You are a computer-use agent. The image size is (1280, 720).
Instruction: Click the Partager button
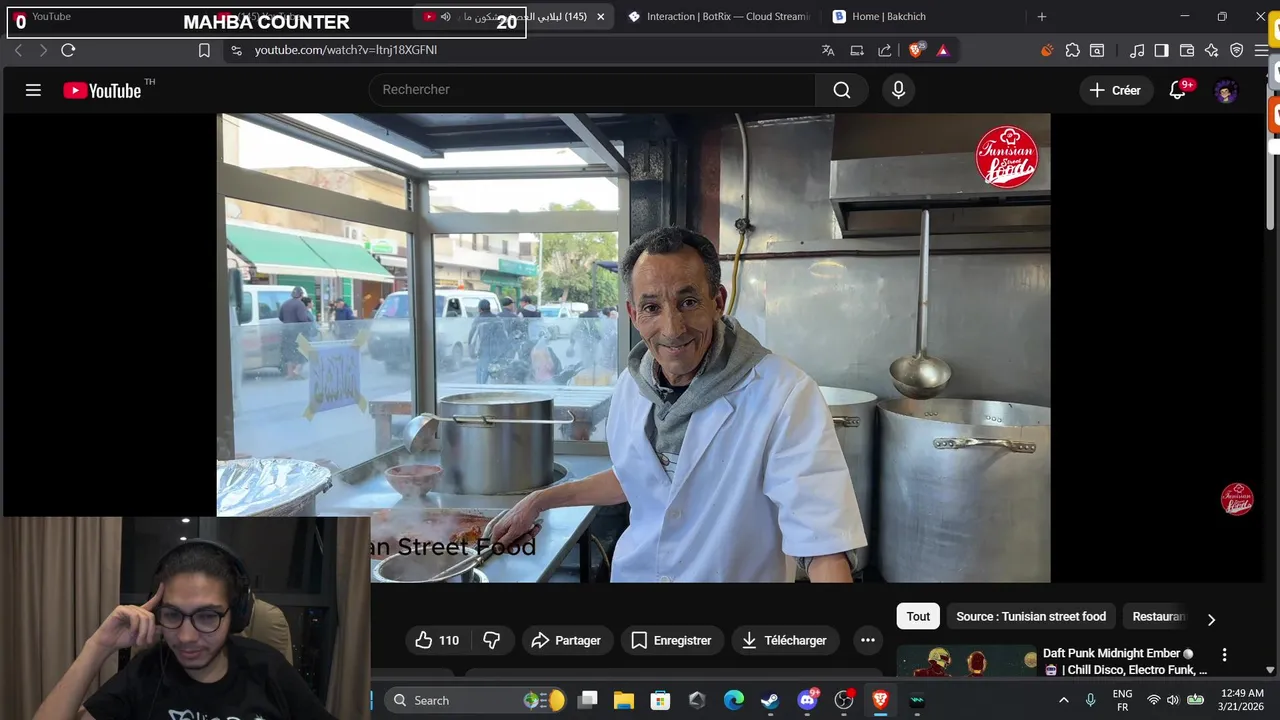tap(567, 640)
